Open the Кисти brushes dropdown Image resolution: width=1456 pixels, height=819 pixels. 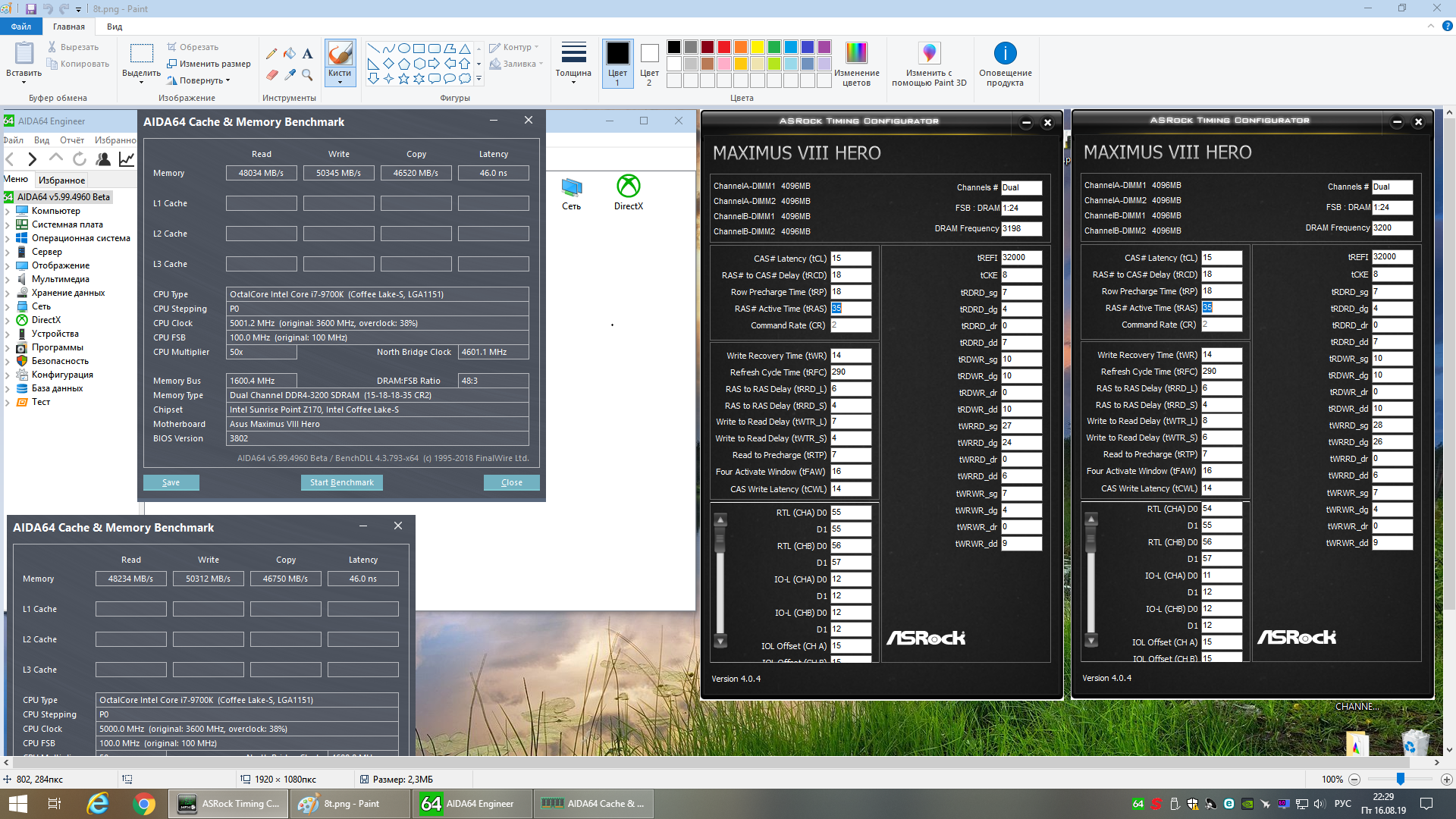pos(340,78)
